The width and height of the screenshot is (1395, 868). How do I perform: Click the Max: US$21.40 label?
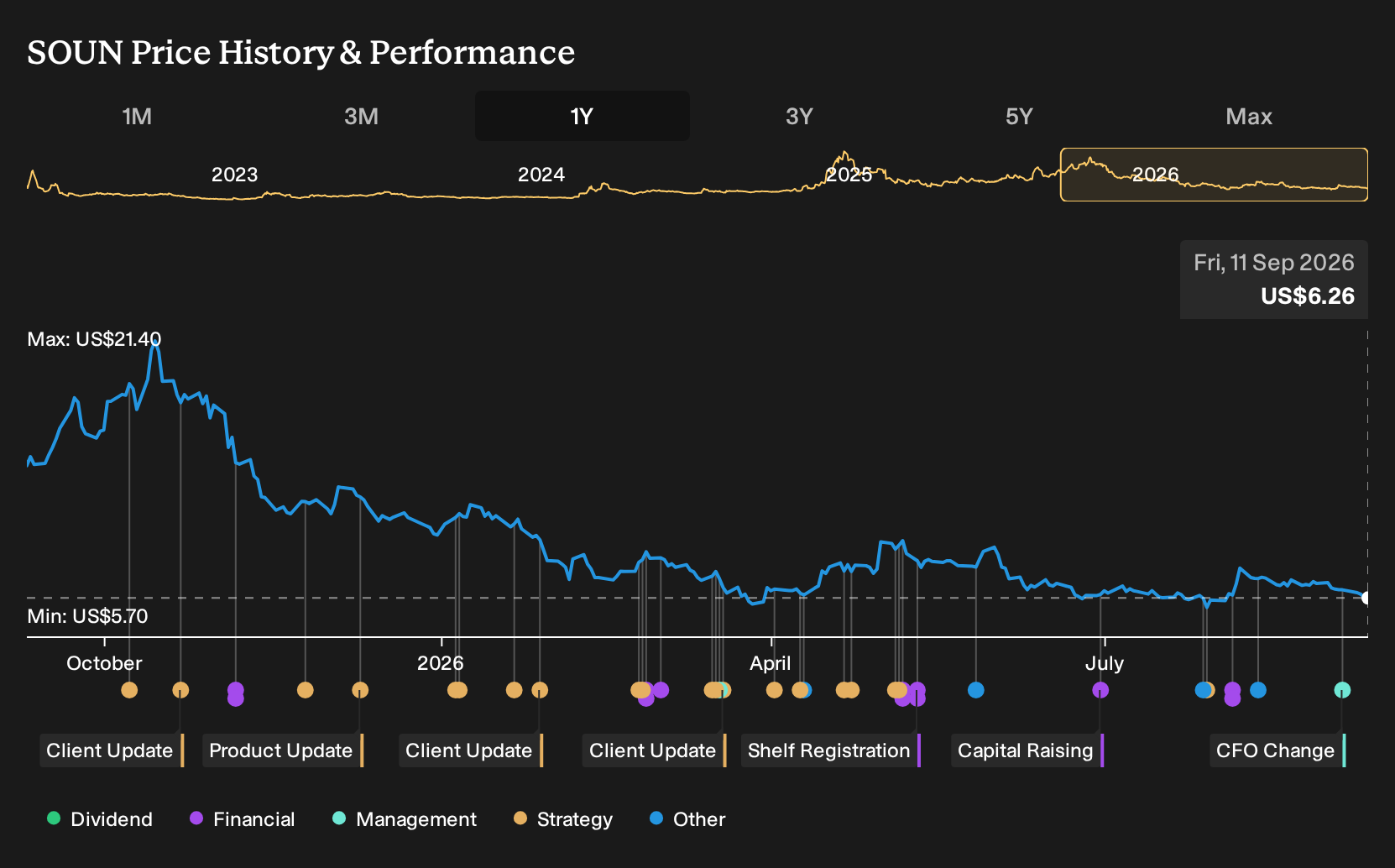coord(94,339)
